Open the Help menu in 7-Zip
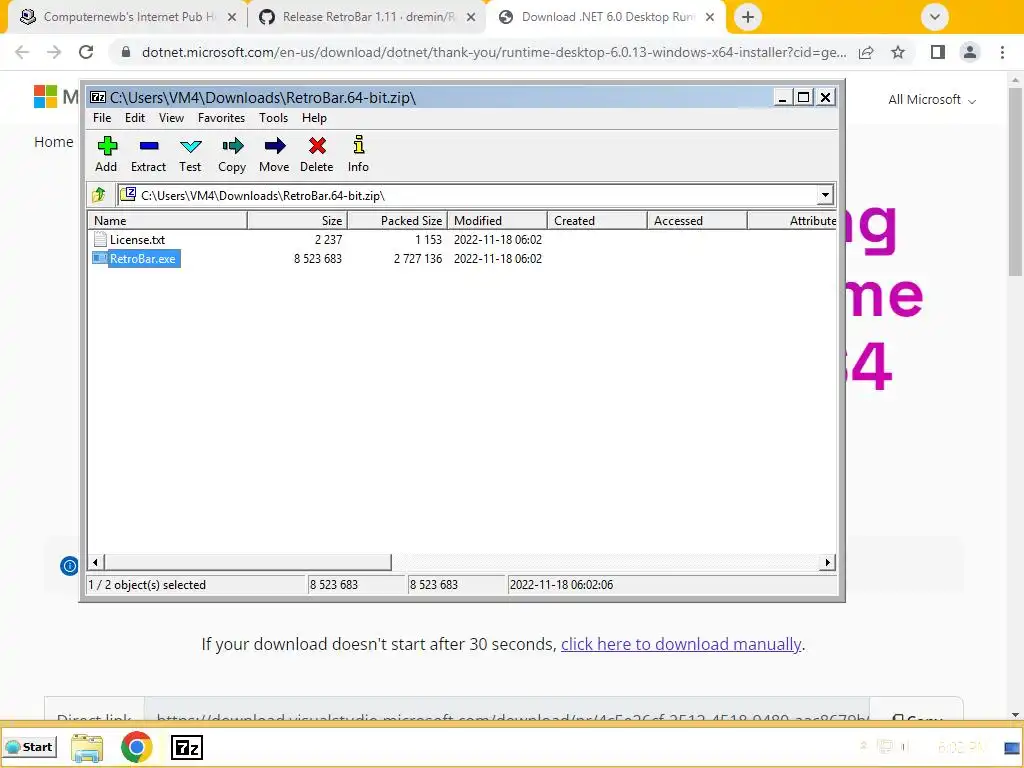Viewport: 1024px width, 768px height. (x=314, y=118)
